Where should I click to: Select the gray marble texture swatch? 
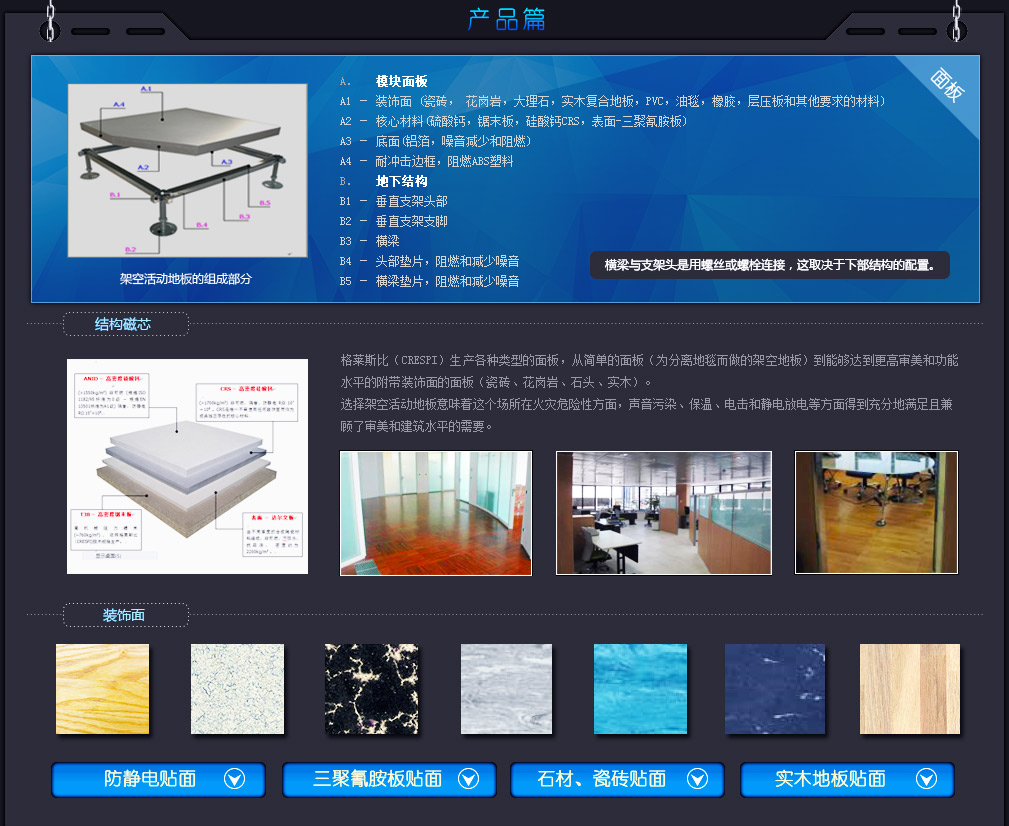pos(506,689)
